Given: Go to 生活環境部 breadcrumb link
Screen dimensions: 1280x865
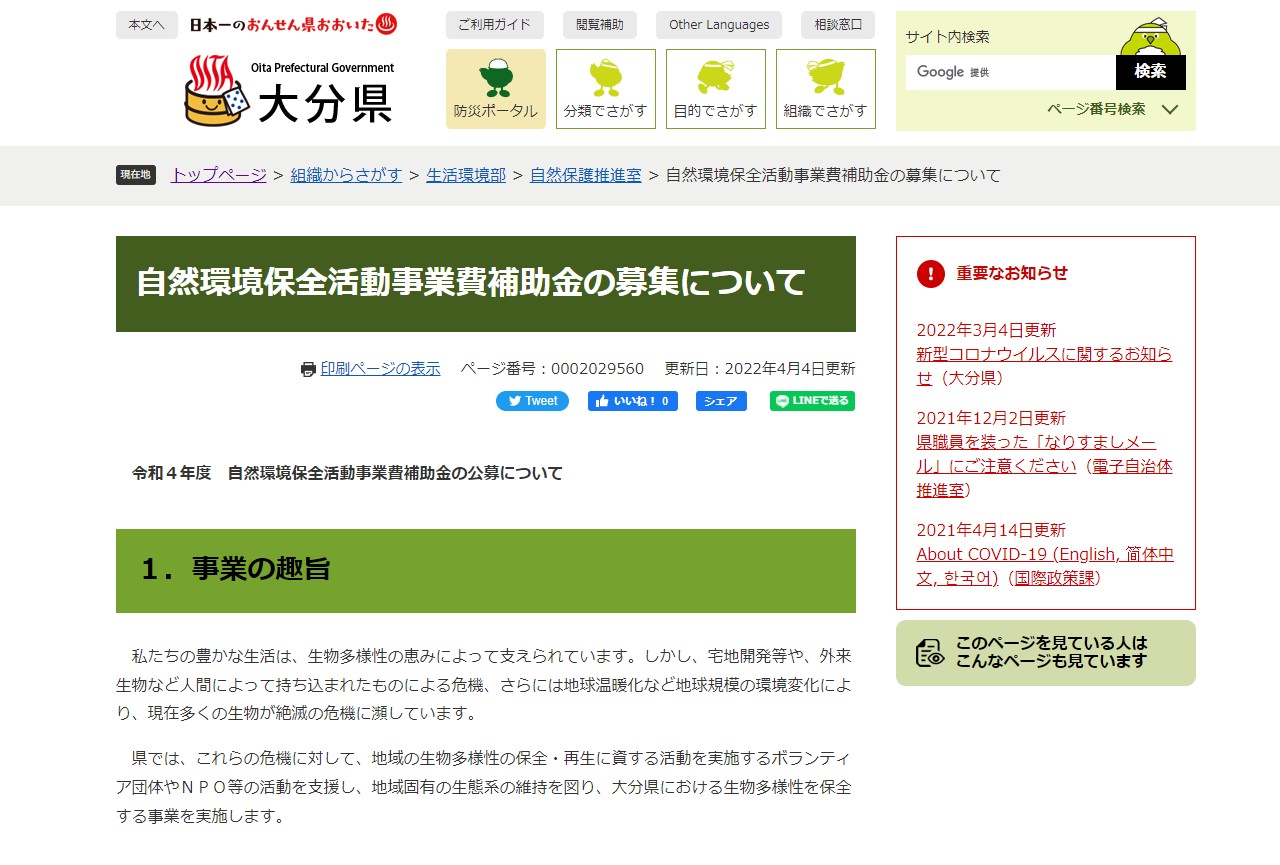Looking at the screenshot, I should (x=466, y=175).
